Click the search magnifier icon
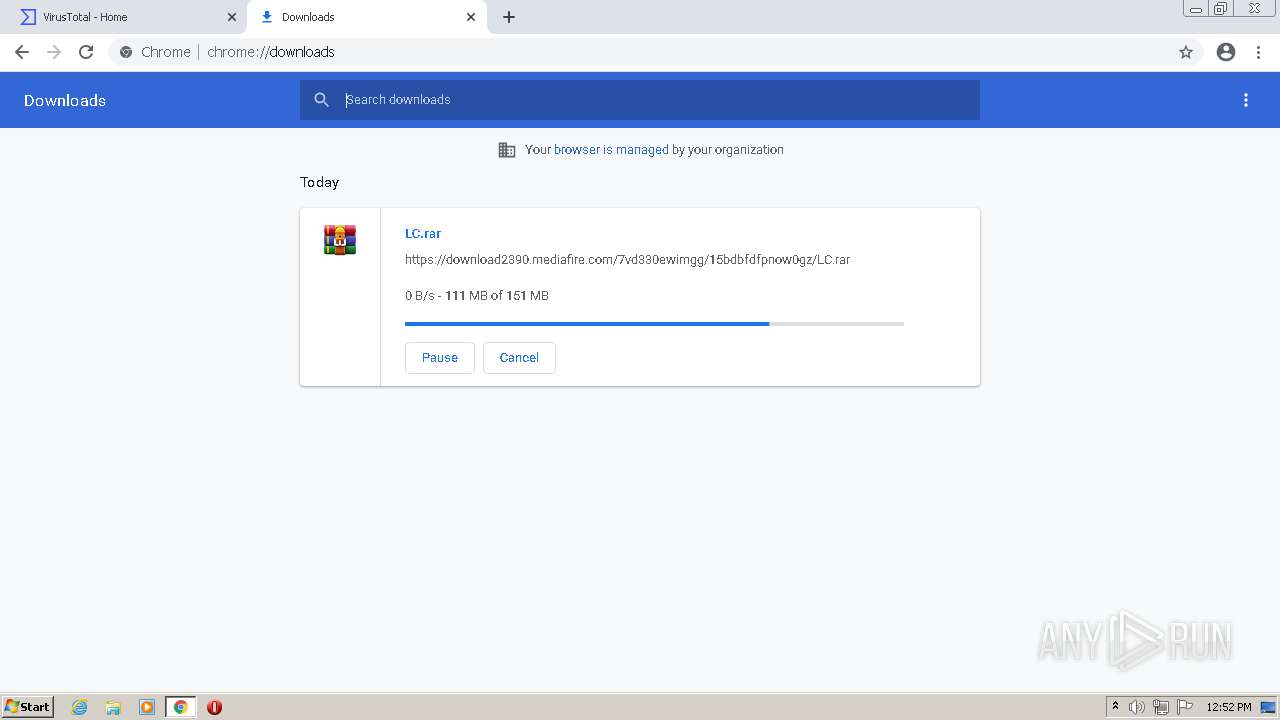 (x=321, y=100)
